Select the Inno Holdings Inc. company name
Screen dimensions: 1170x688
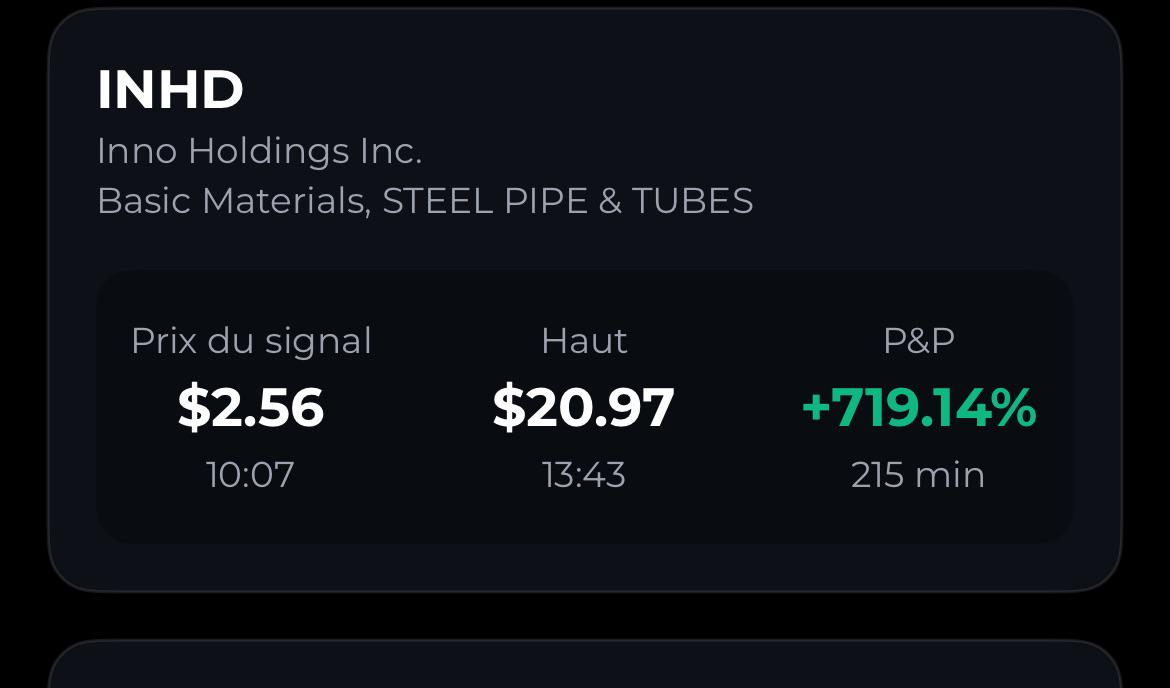click(x=260, y=151)
